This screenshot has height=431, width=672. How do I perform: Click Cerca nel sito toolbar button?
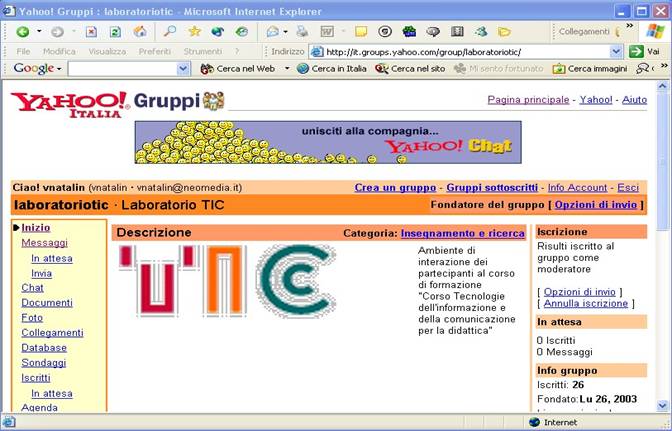(410, 69)
